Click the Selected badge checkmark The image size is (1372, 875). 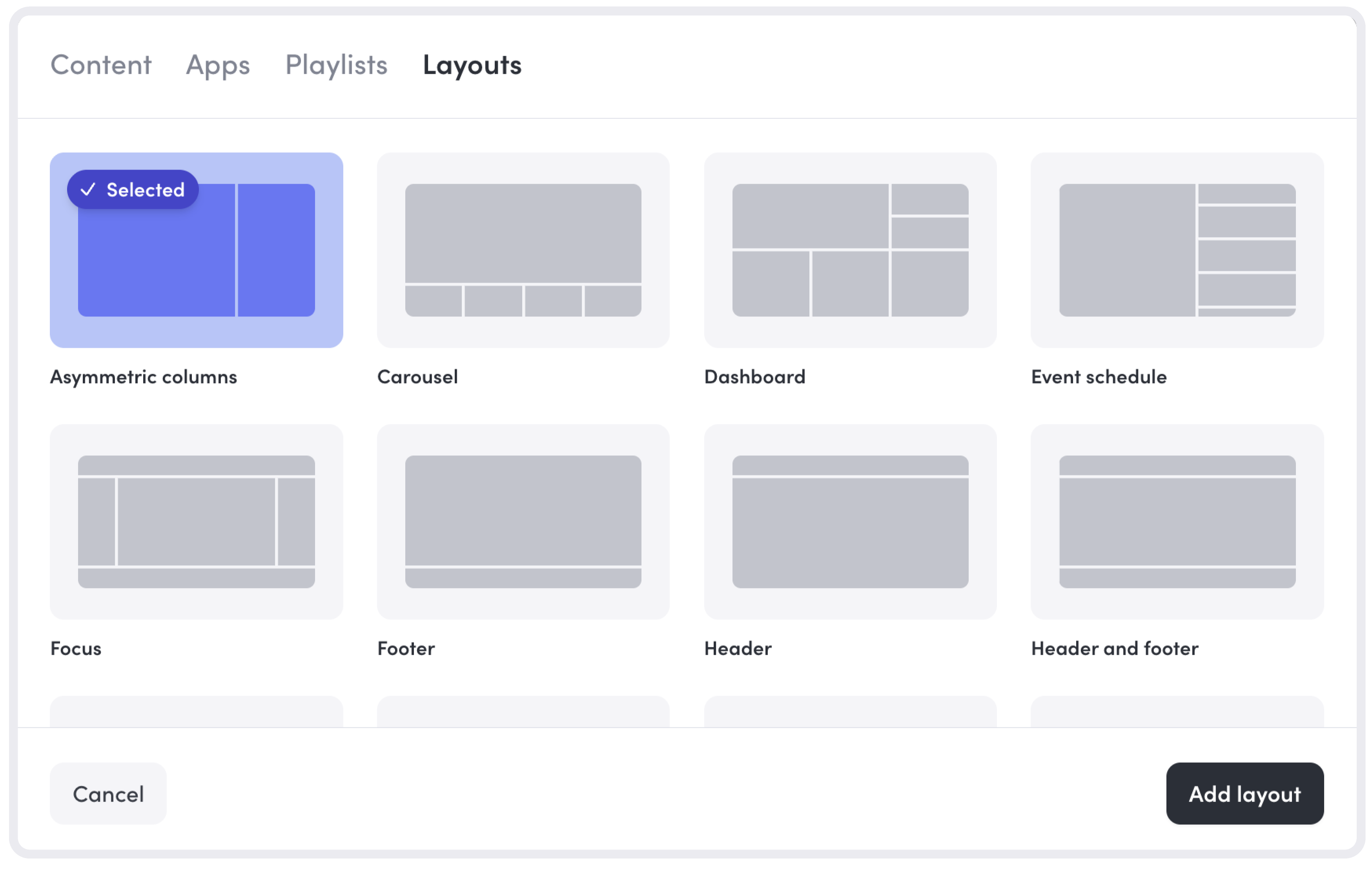[x=88, y=189]
